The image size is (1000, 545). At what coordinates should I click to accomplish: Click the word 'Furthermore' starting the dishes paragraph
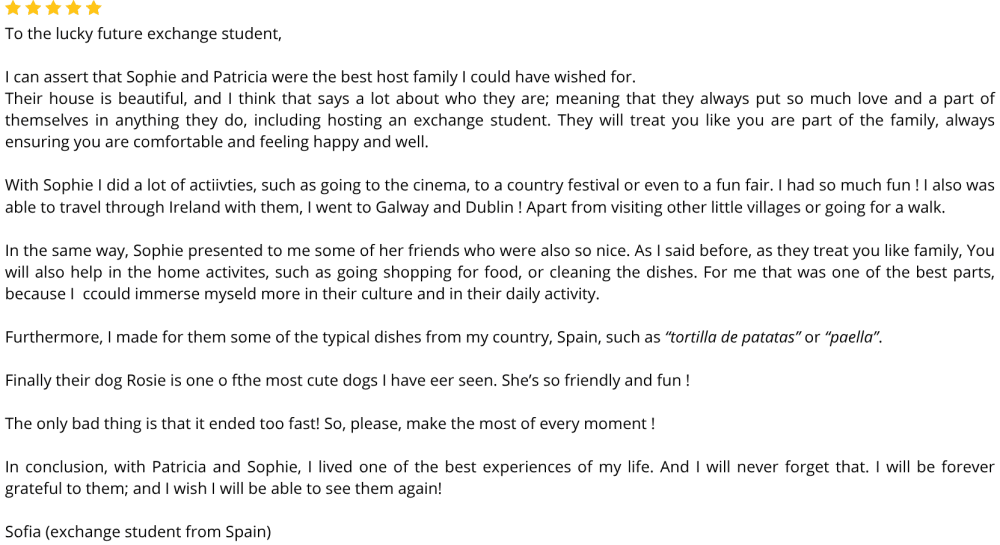point(52,337)
